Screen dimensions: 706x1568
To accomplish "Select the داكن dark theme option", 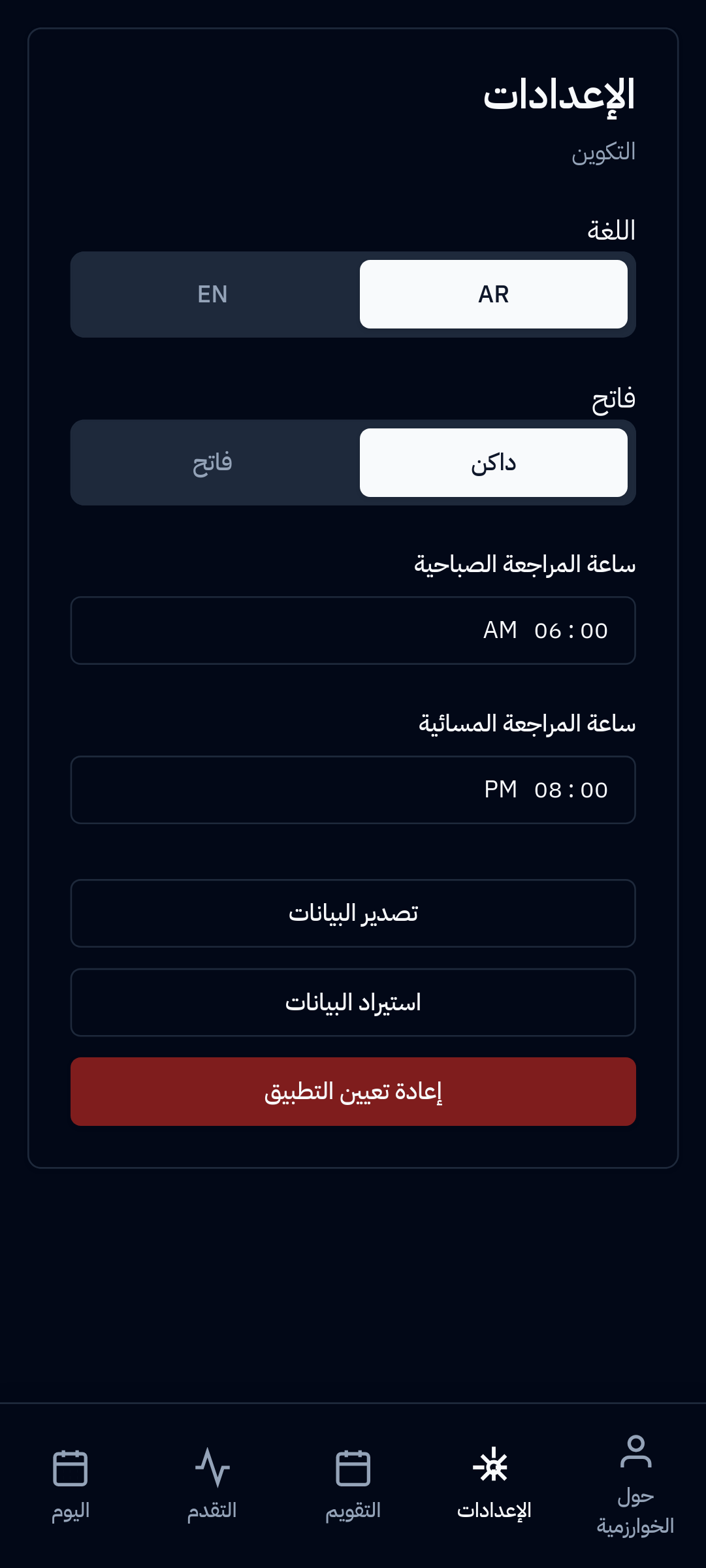I will coord(493,463).
